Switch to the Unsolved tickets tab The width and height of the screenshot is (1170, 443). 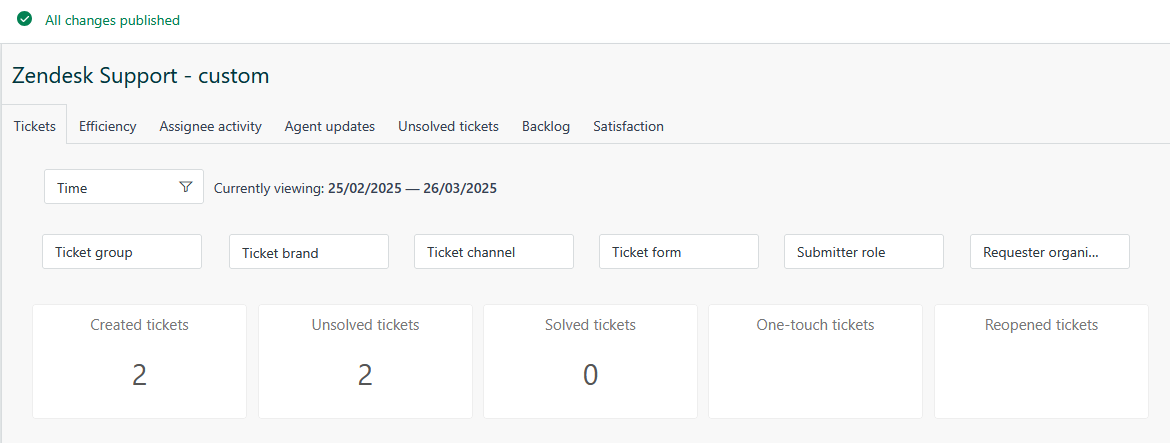(x=448, y=126)
